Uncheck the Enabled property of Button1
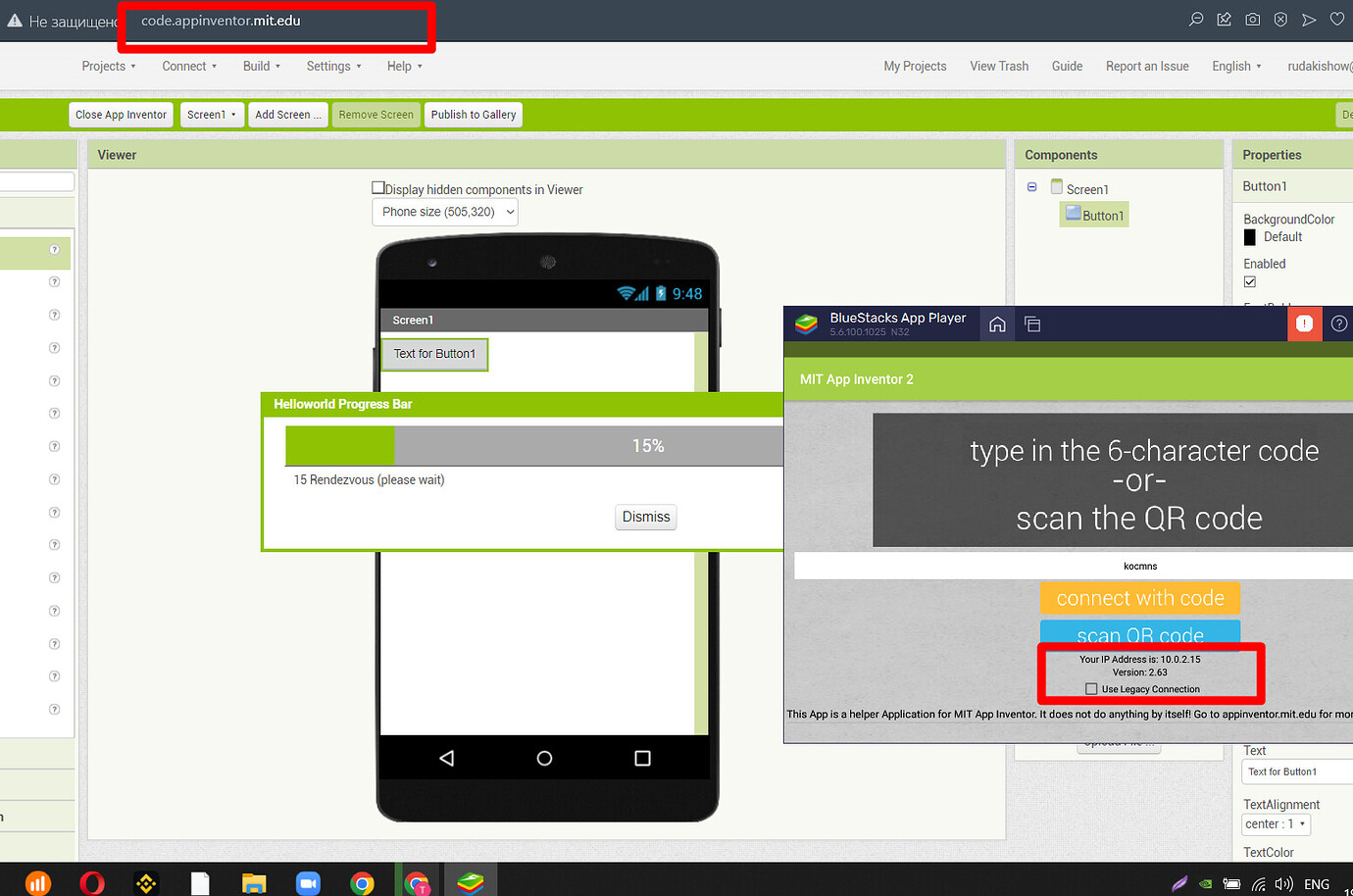Viewport: 1353px width, 896px height. [1250, 281]
